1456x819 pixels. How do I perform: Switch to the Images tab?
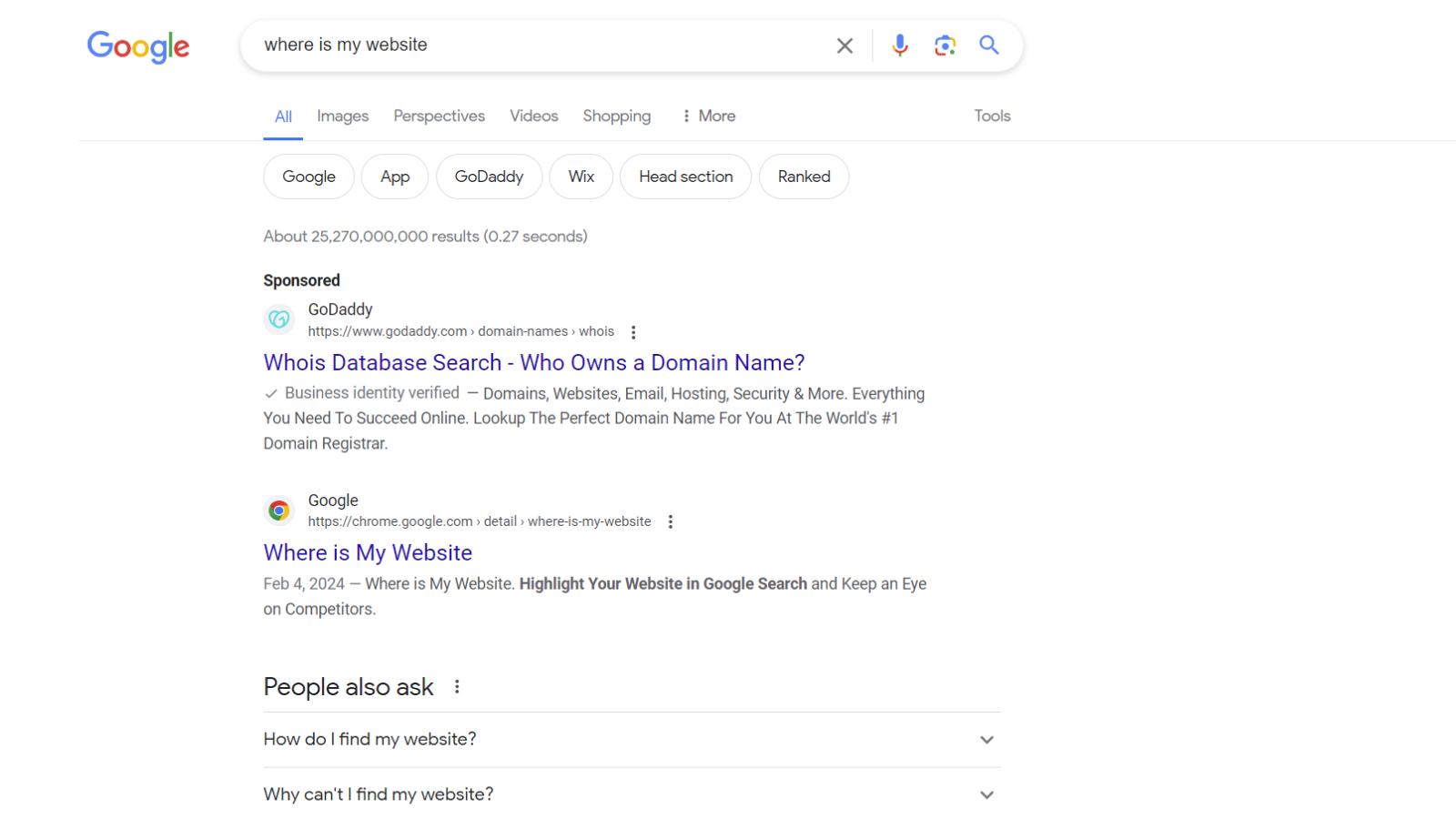click(x=341, y=116)
